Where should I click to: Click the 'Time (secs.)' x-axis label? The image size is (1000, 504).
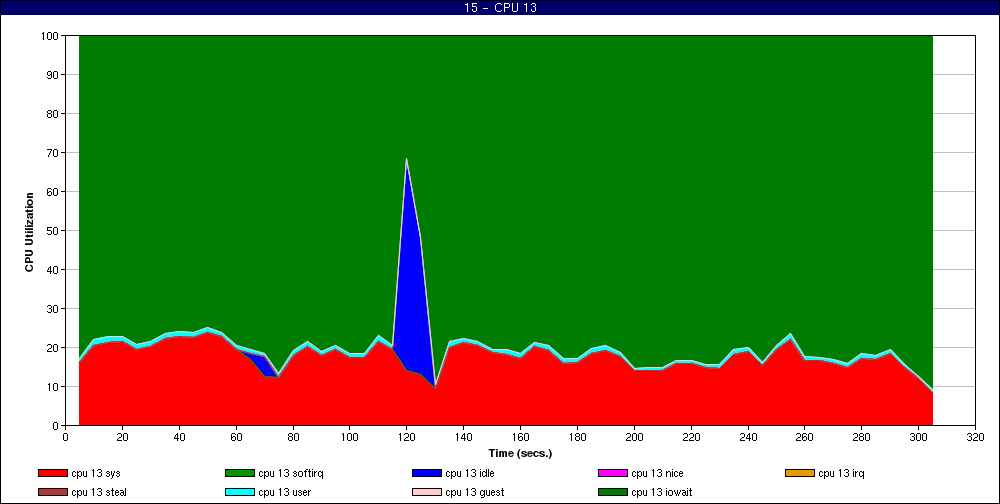coord(520,454)
